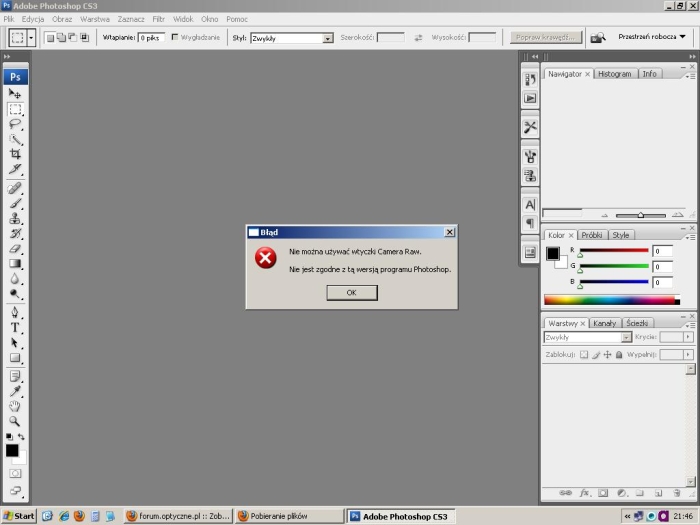Viewport: 700px width, 525px height.
Task: Expand the toolbox double-arrow toggle
Action: 7,57
